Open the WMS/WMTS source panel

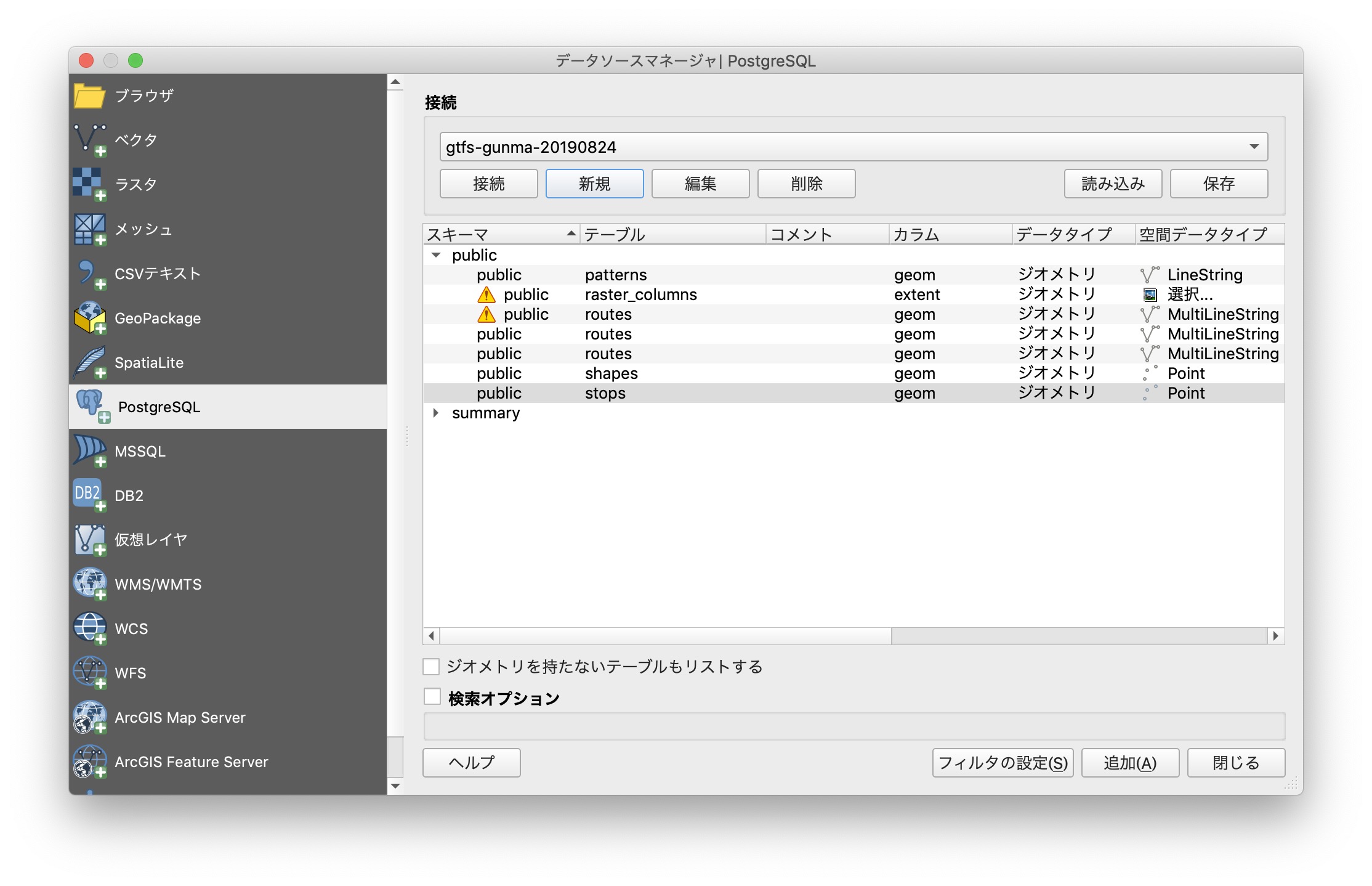tap(158, 584)
